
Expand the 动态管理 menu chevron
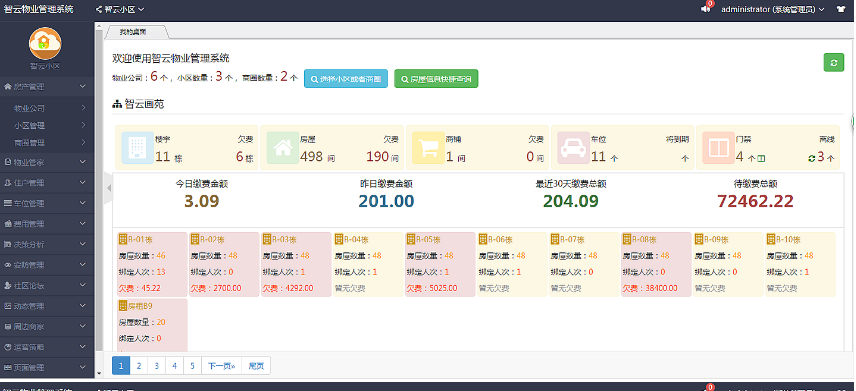(82, 306)
